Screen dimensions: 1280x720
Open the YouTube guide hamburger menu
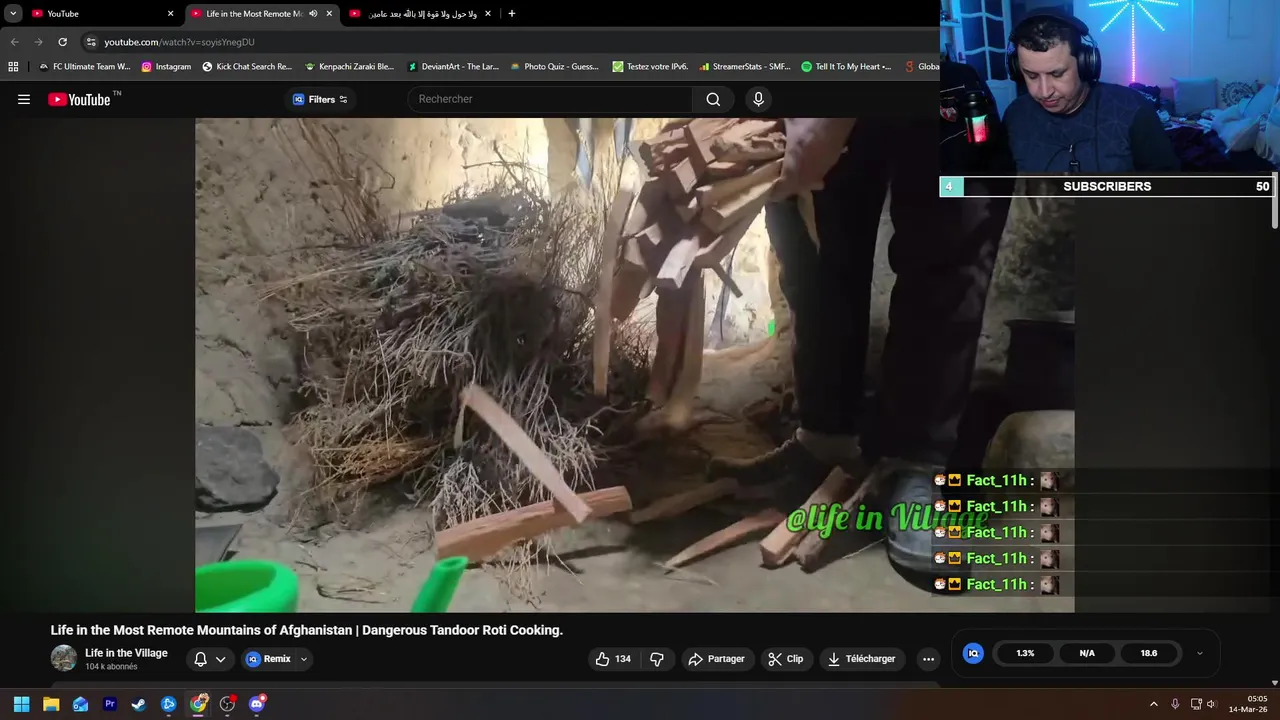click(24, 99)
